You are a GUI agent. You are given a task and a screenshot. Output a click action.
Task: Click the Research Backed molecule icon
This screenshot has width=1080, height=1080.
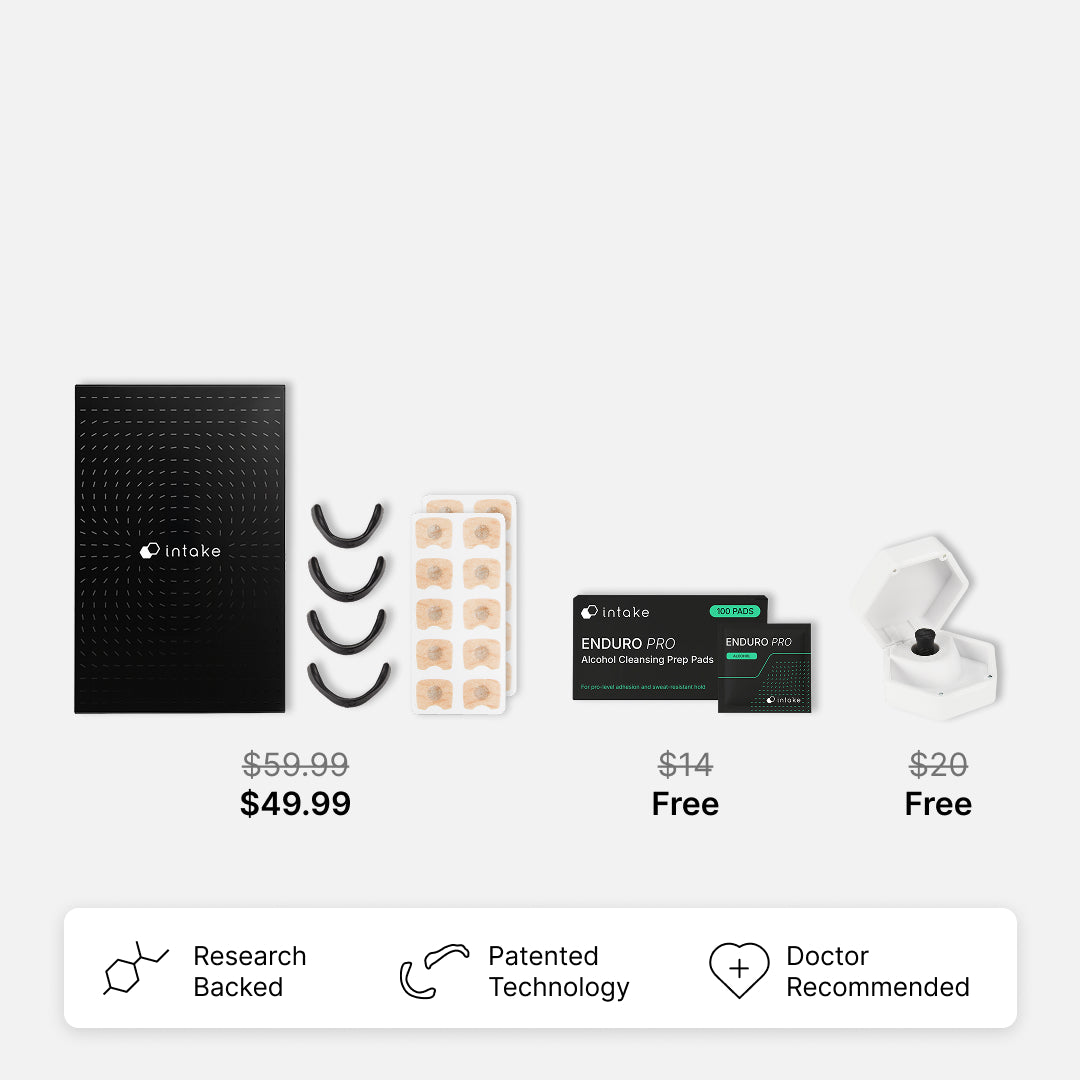(x=136, y=968)
